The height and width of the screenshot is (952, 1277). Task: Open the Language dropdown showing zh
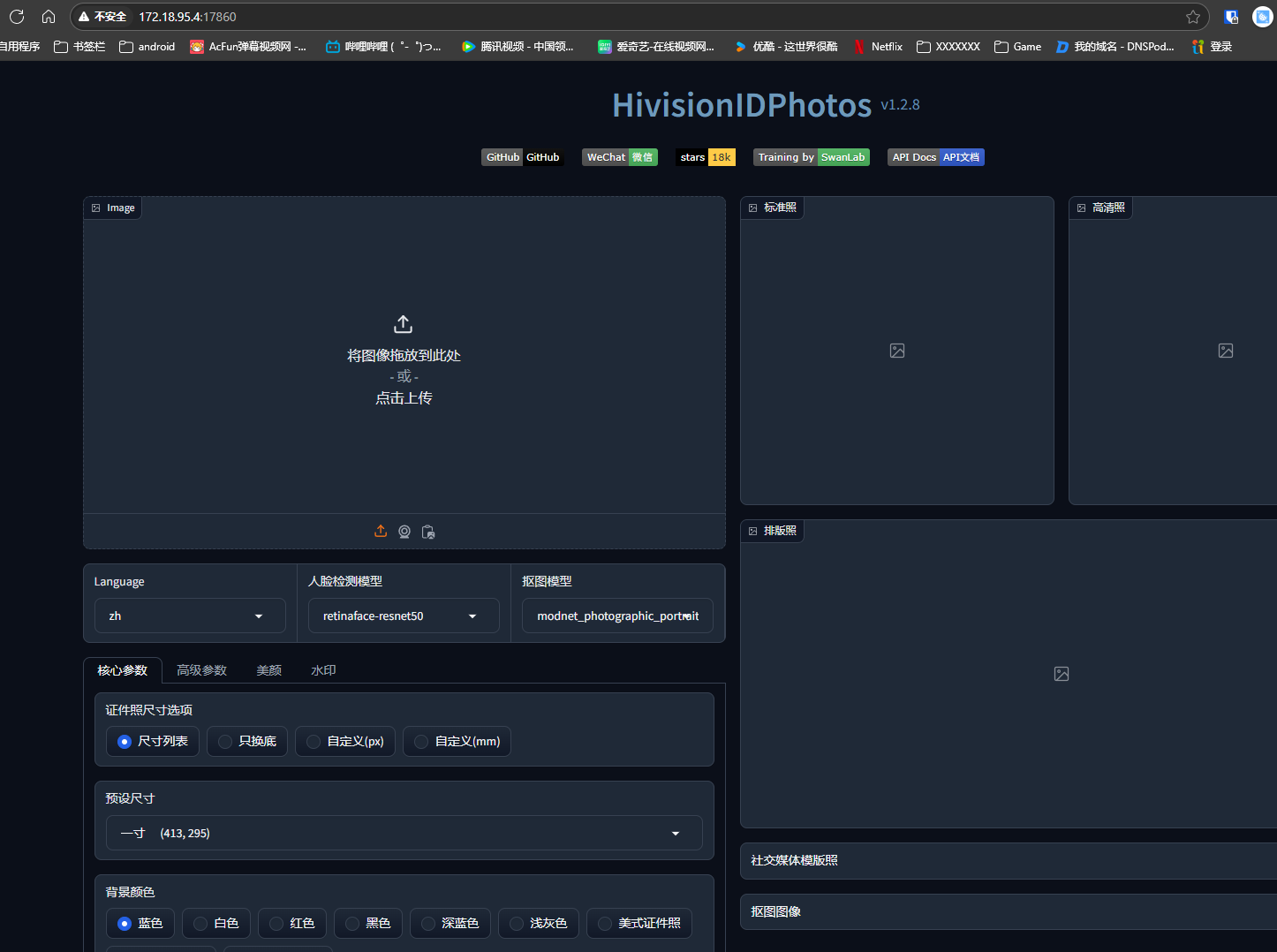(x=190, y=616)
